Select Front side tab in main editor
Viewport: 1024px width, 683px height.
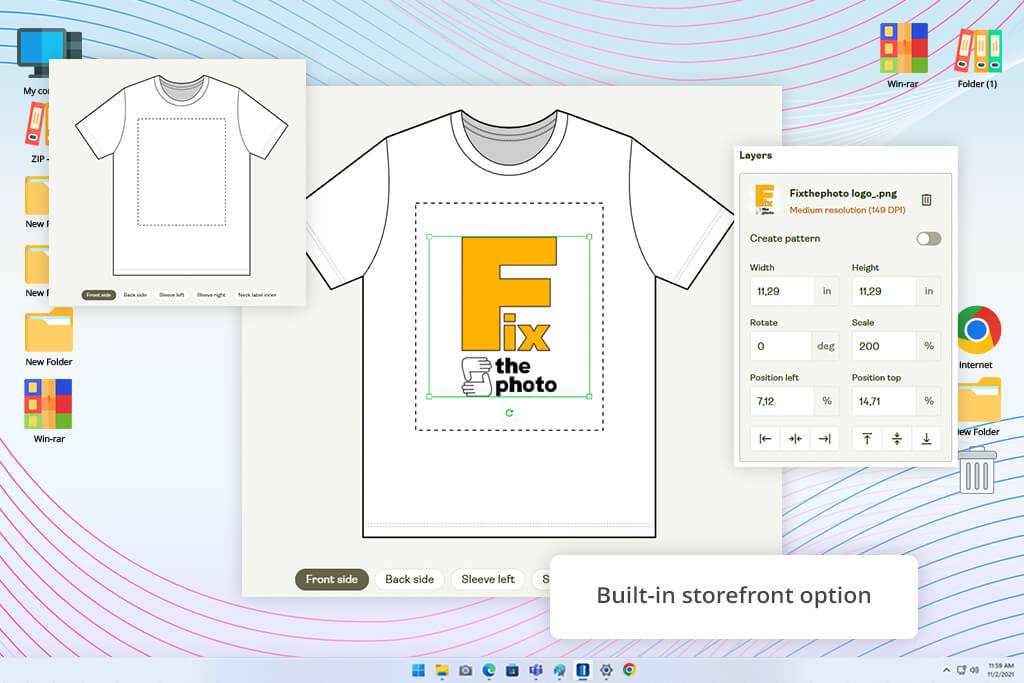pyautogui.click(x=332, y=579)
